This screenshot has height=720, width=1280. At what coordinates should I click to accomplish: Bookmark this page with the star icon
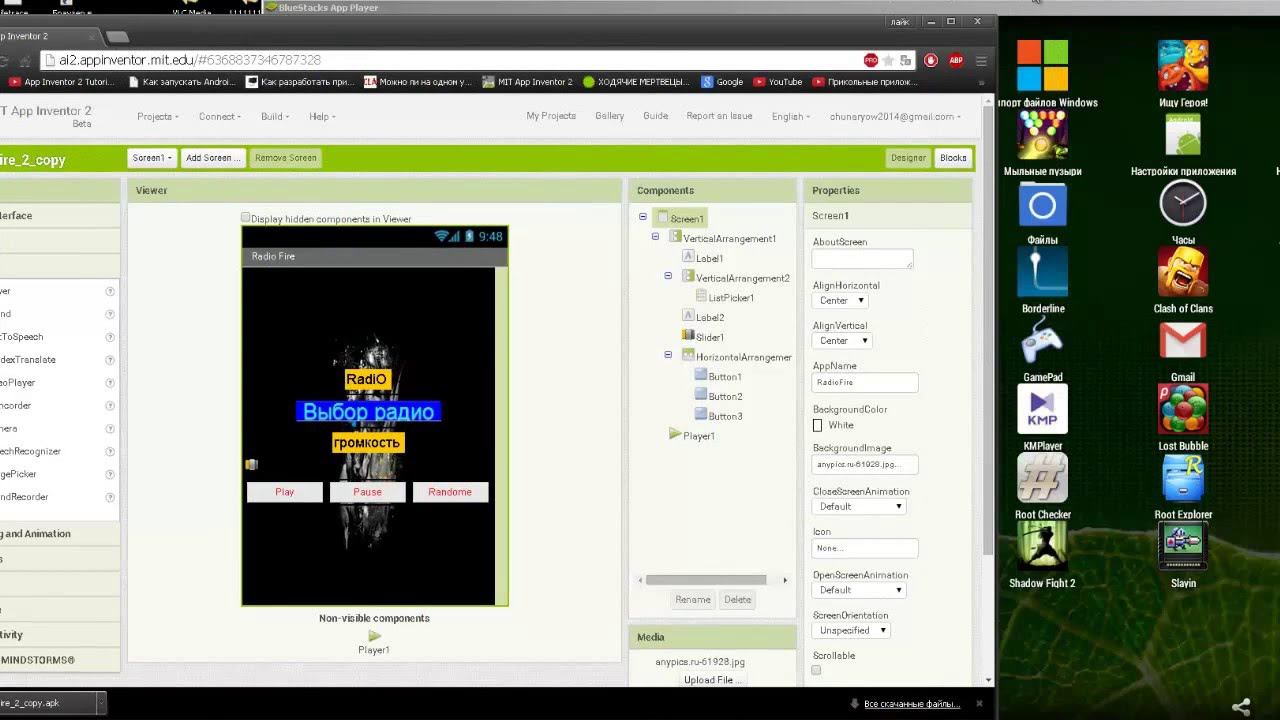pyautogui.click(x=888, y=60)
